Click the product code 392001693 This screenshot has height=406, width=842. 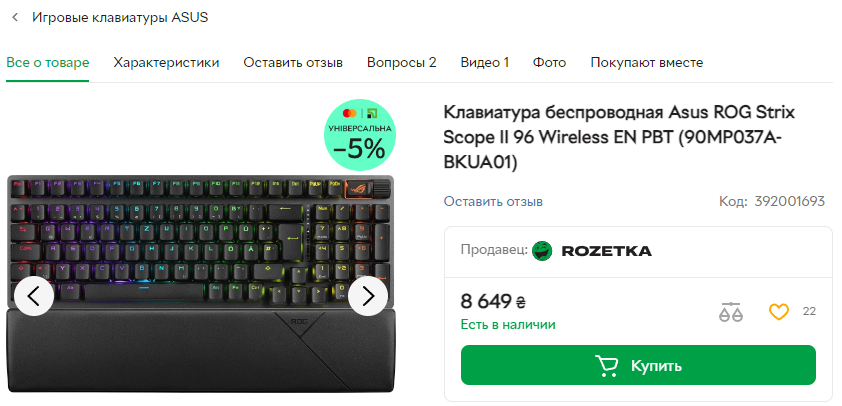tap(789, 201)
